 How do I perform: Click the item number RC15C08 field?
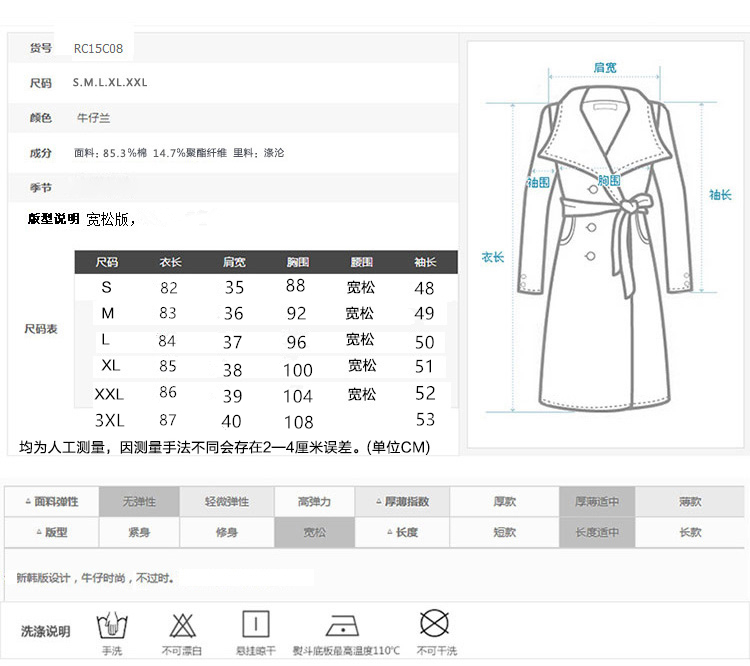[x=98, y=48]
